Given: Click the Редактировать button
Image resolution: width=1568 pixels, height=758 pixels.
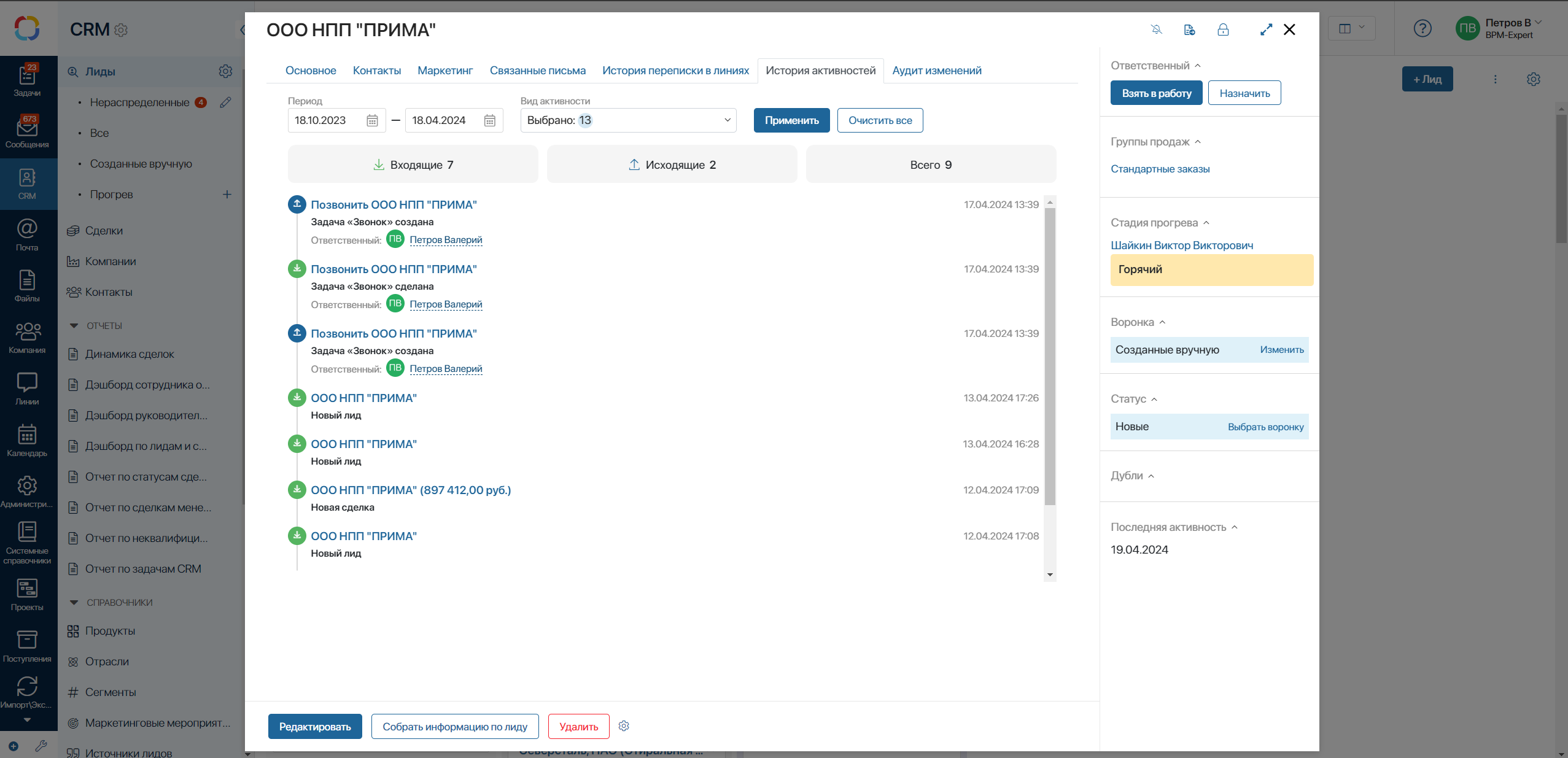Looking at the screenshot, I should click(315, 727).
